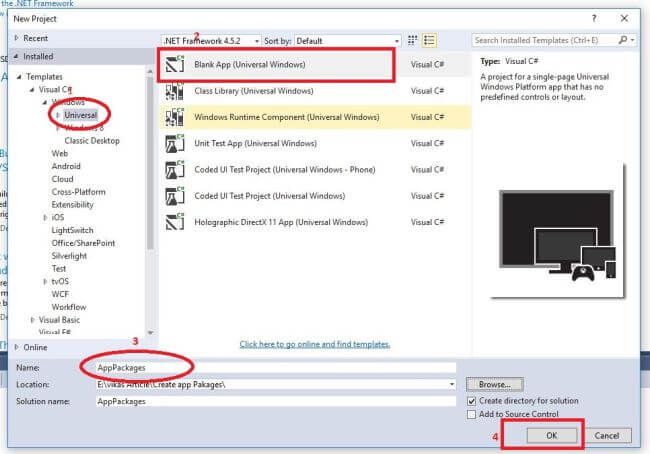The image size is (650, 454).
Task: Select the WCF template category
Action: pos(60,294)
